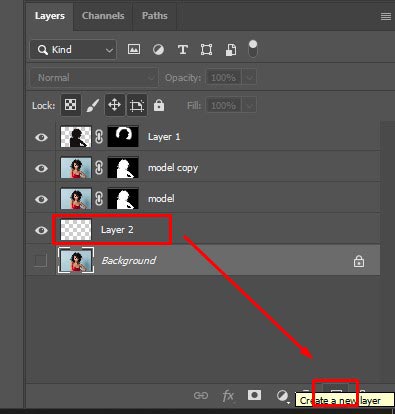Filter for smart objects icon
The height and width of the screenshot is (414, 395).
tap(231, 50)
